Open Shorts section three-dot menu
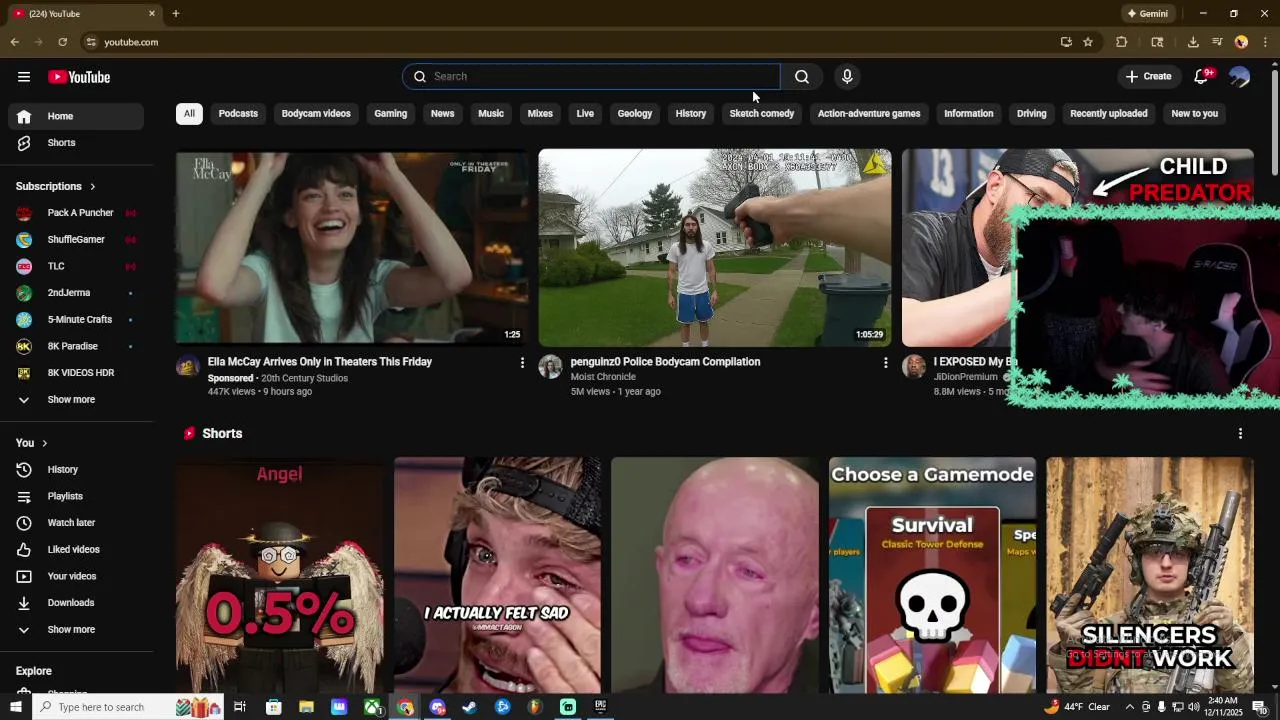This screenshot has width=1280, height=720. tap(1240, 434)
